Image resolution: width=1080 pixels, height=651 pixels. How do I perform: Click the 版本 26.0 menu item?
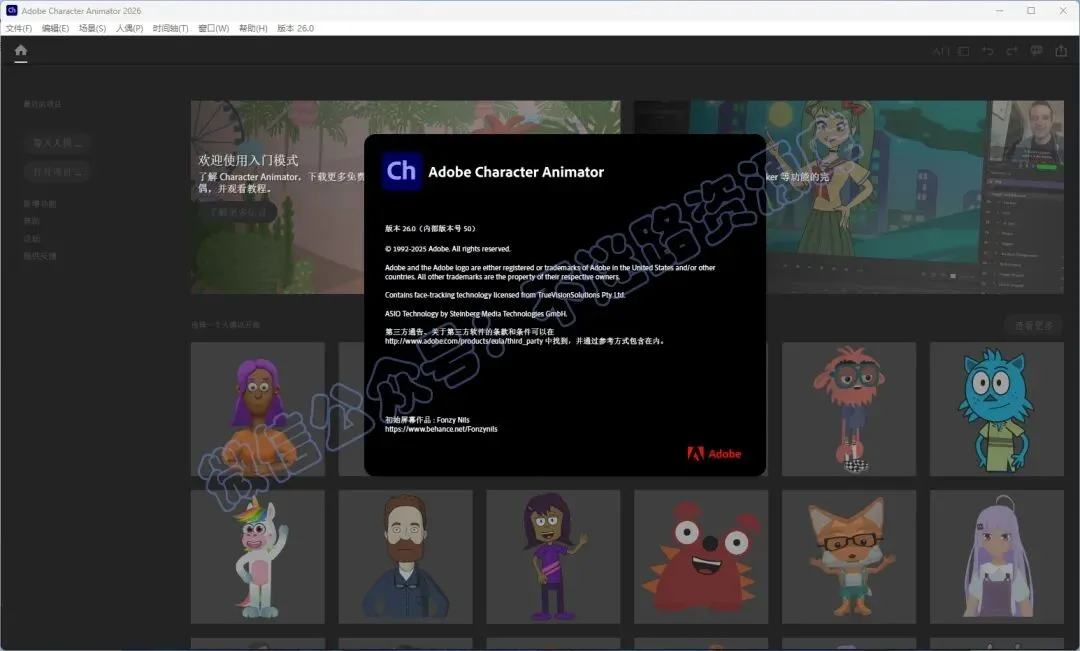pyautogui.click(x=295, y=28)
